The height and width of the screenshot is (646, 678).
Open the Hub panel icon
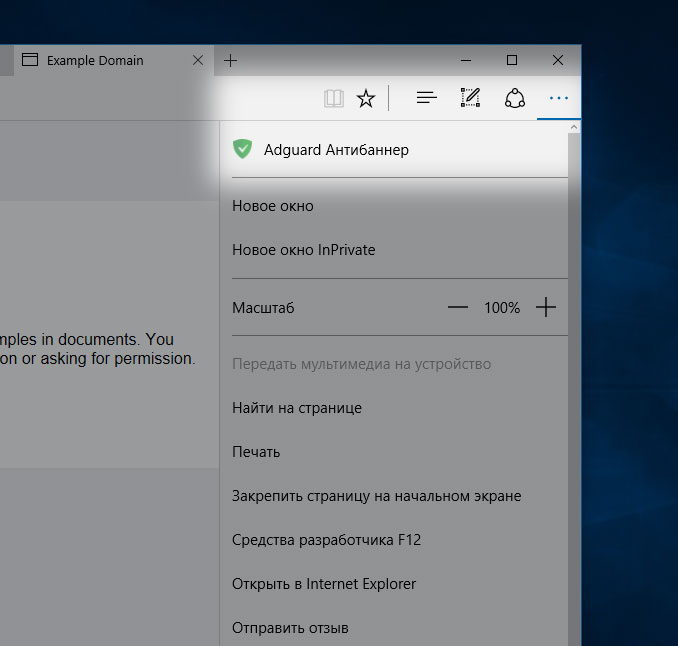427,98
